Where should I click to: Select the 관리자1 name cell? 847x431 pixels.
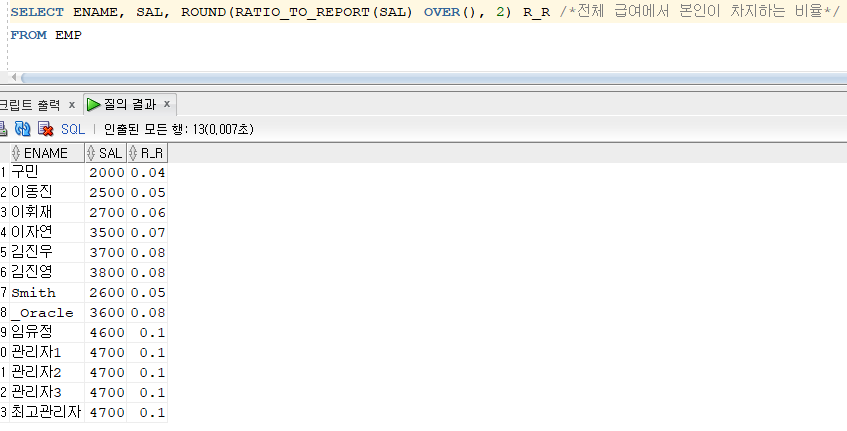(47, 352)
